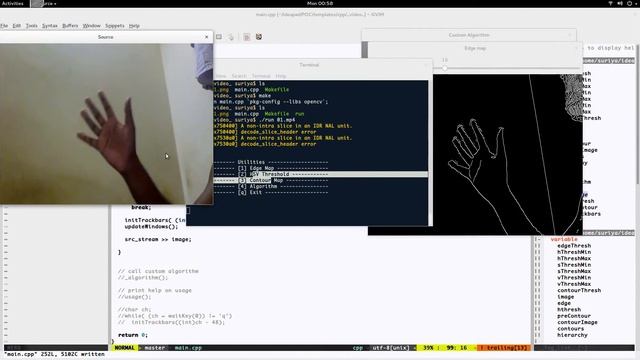
Task: Select 'contours' in the tag list
Action: click(571, 329)
